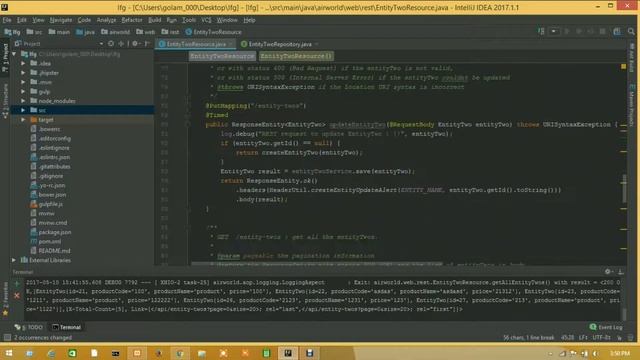This screenshot has height=360, width=640.
Task: Click the scroll-from-source target icon
Action: pyautogui.click(x=111, y=44)
